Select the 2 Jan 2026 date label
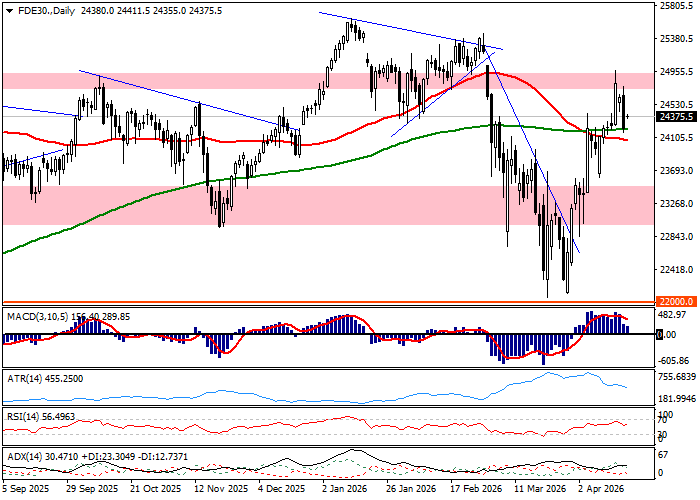700x500 pixels. point(343,490)
